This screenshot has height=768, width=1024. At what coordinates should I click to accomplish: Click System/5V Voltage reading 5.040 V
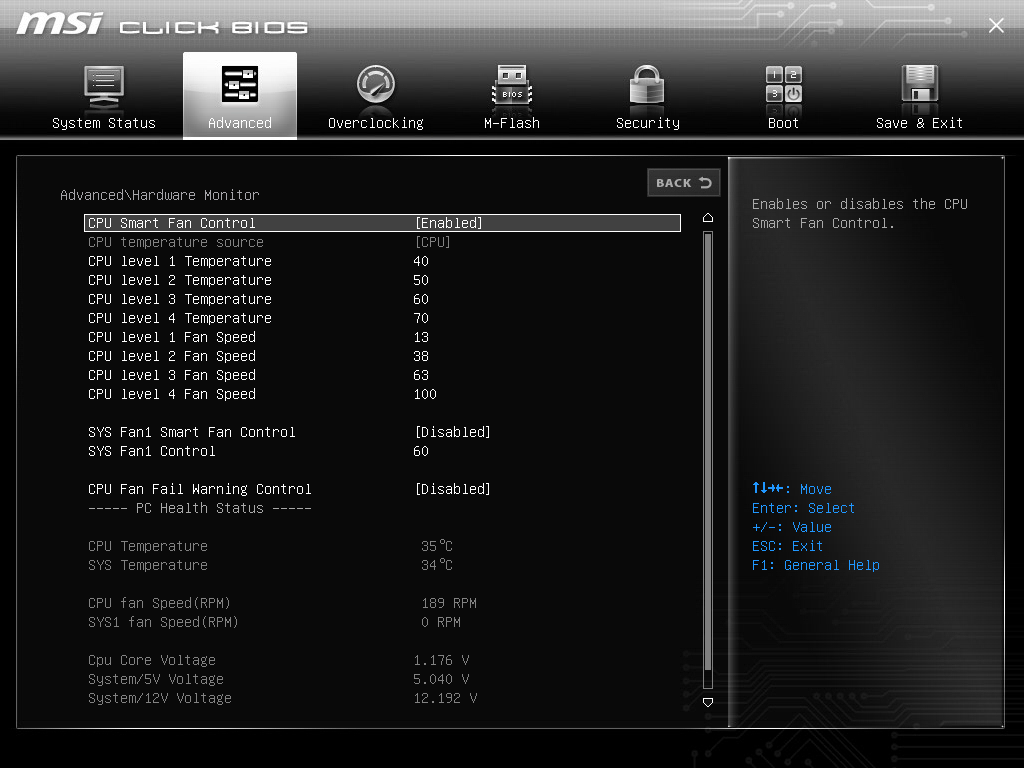[441, 679]
